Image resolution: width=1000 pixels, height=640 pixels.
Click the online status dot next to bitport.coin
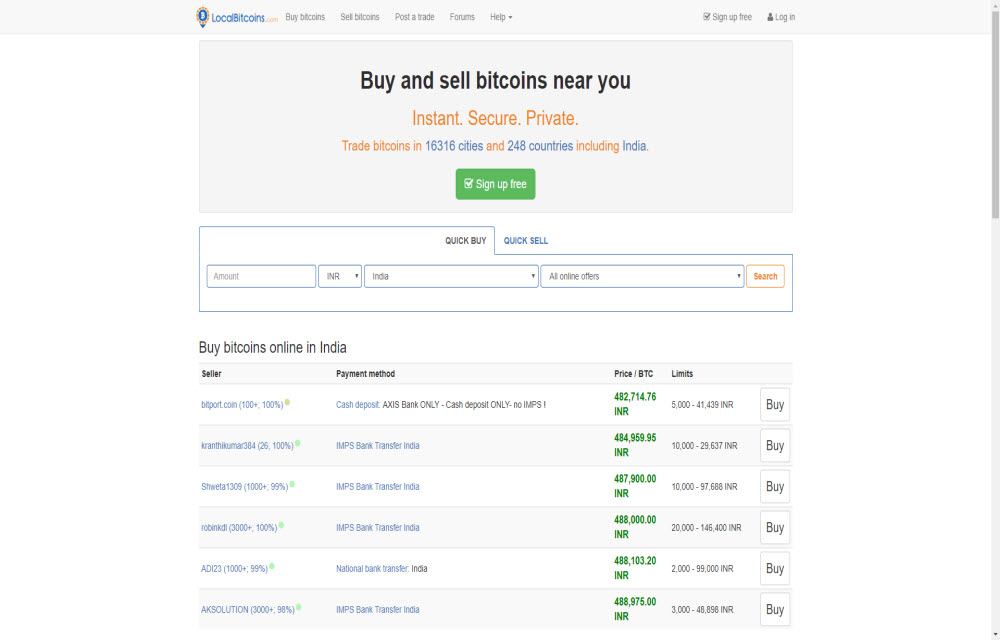click(287, 402)
